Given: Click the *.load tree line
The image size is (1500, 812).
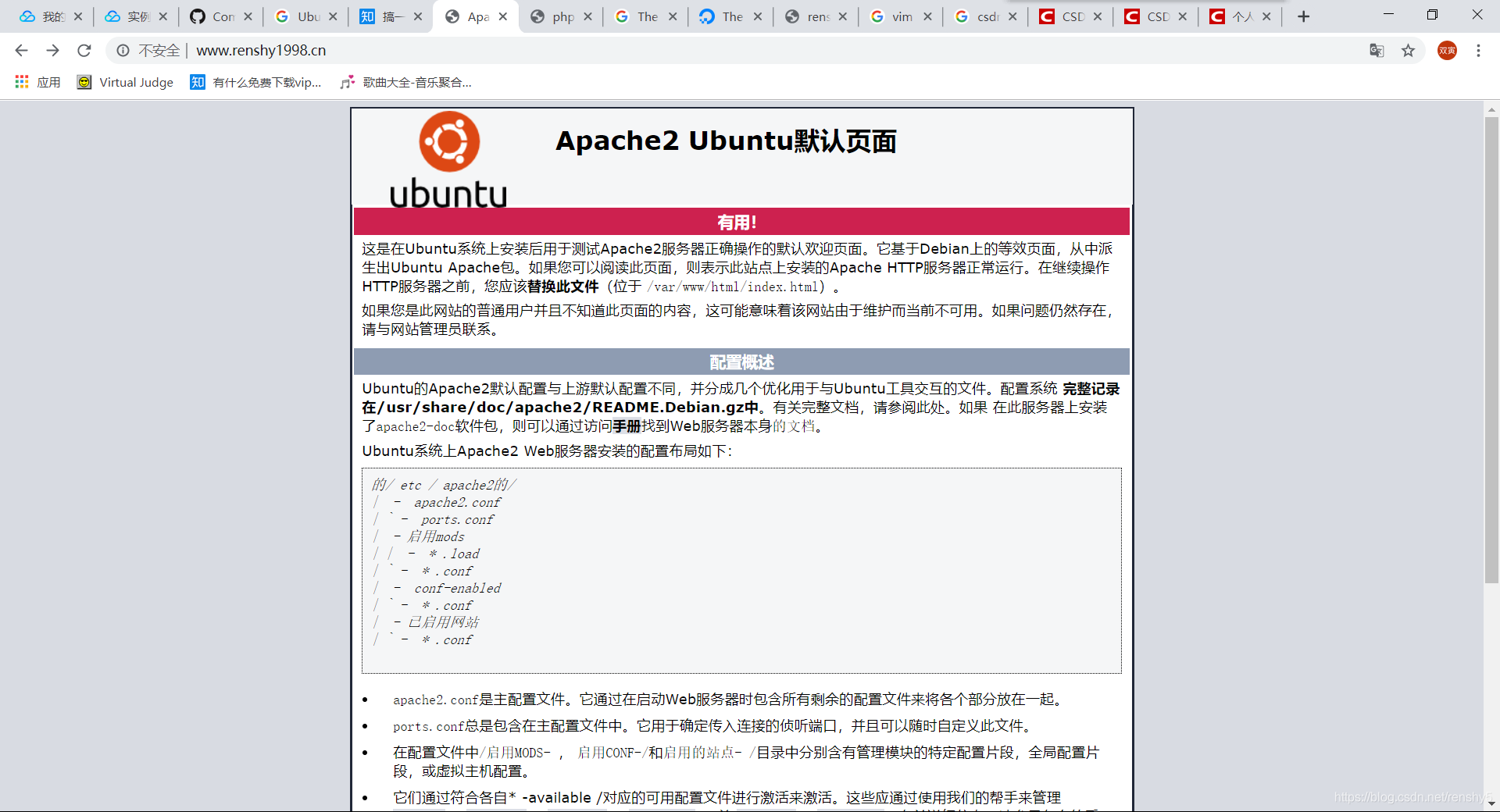Looking at the screenshot, I should pos(454,554).
